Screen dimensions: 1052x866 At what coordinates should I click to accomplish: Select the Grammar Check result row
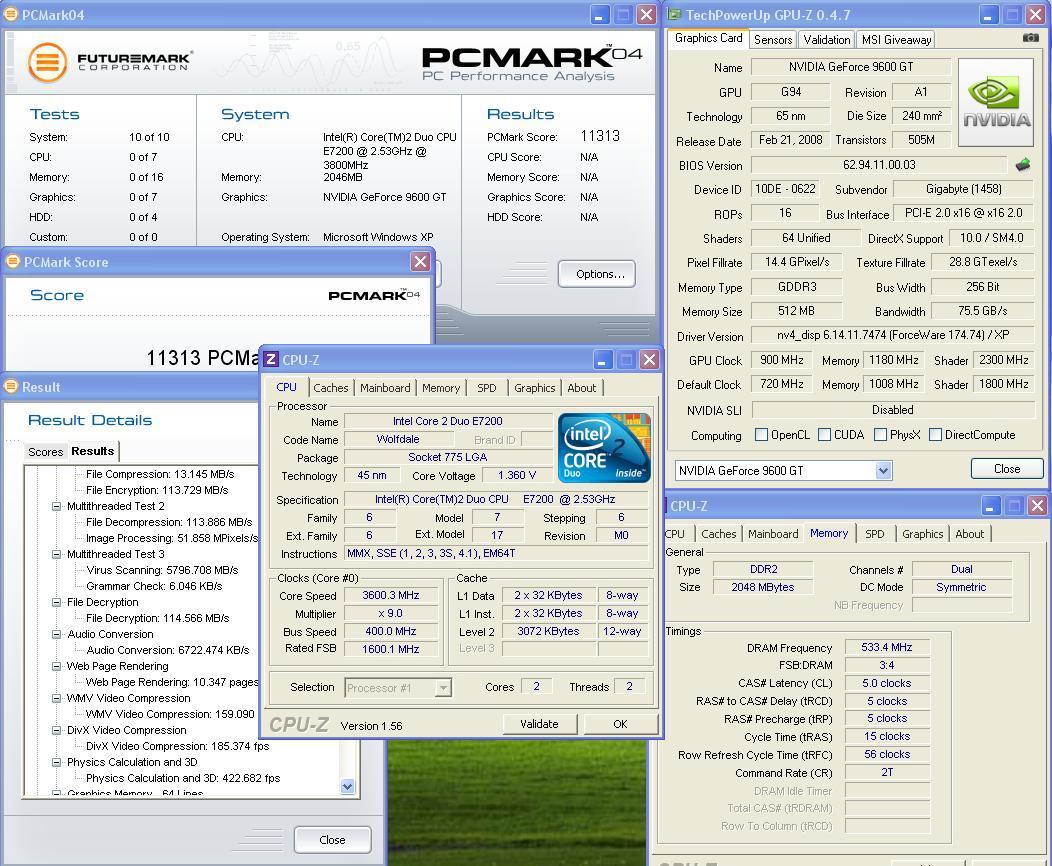[x=154, y=586]
